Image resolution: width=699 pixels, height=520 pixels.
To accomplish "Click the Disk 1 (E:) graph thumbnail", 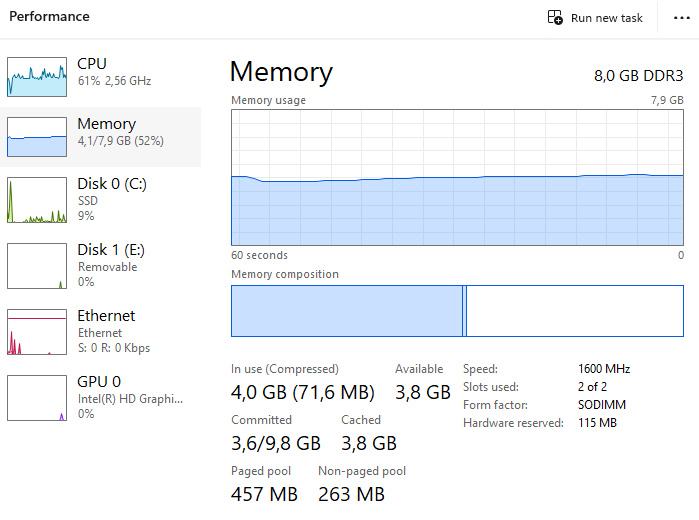I will point(37,265).
